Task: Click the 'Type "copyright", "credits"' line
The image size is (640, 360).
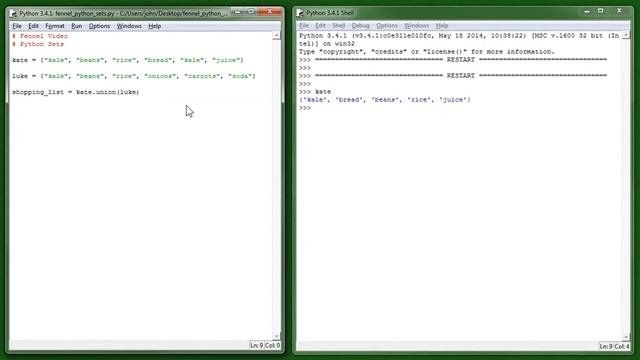Action: click(427, 52)
